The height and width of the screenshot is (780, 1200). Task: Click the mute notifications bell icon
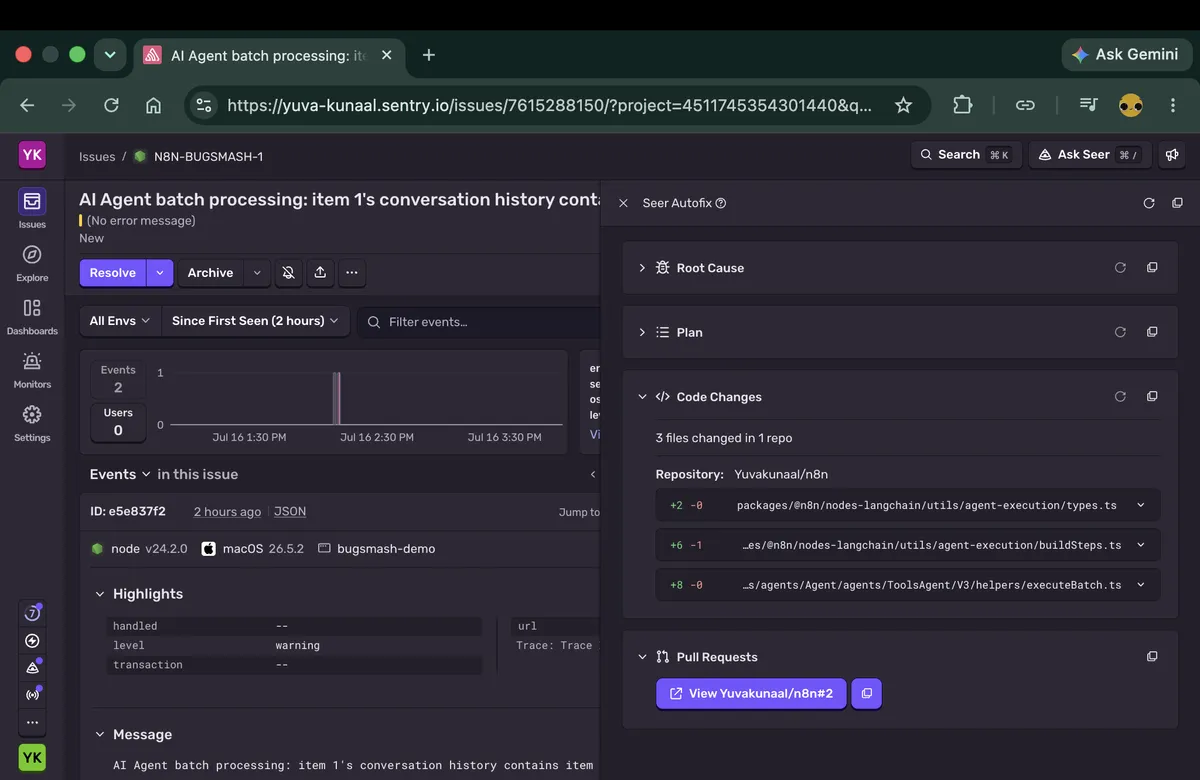pyautogui.click(x=288, y=272)
